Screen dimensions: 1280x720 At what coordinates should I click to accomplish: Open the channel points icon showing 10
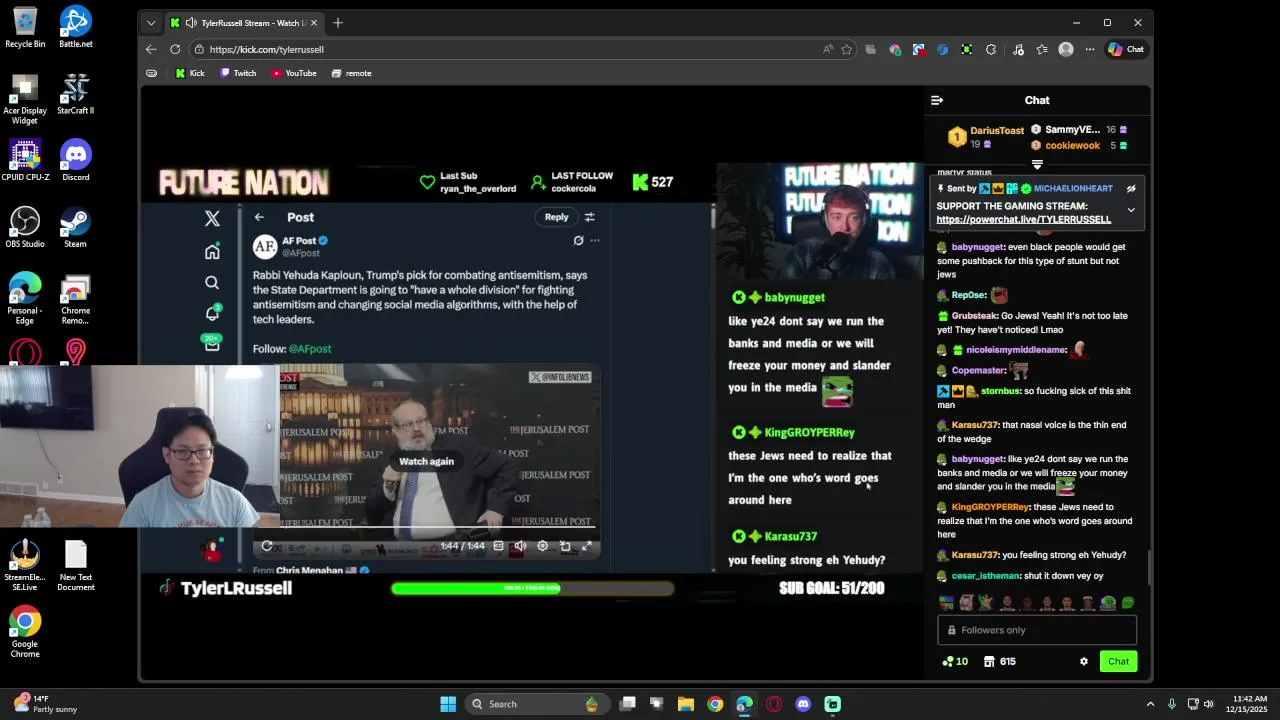955,661
